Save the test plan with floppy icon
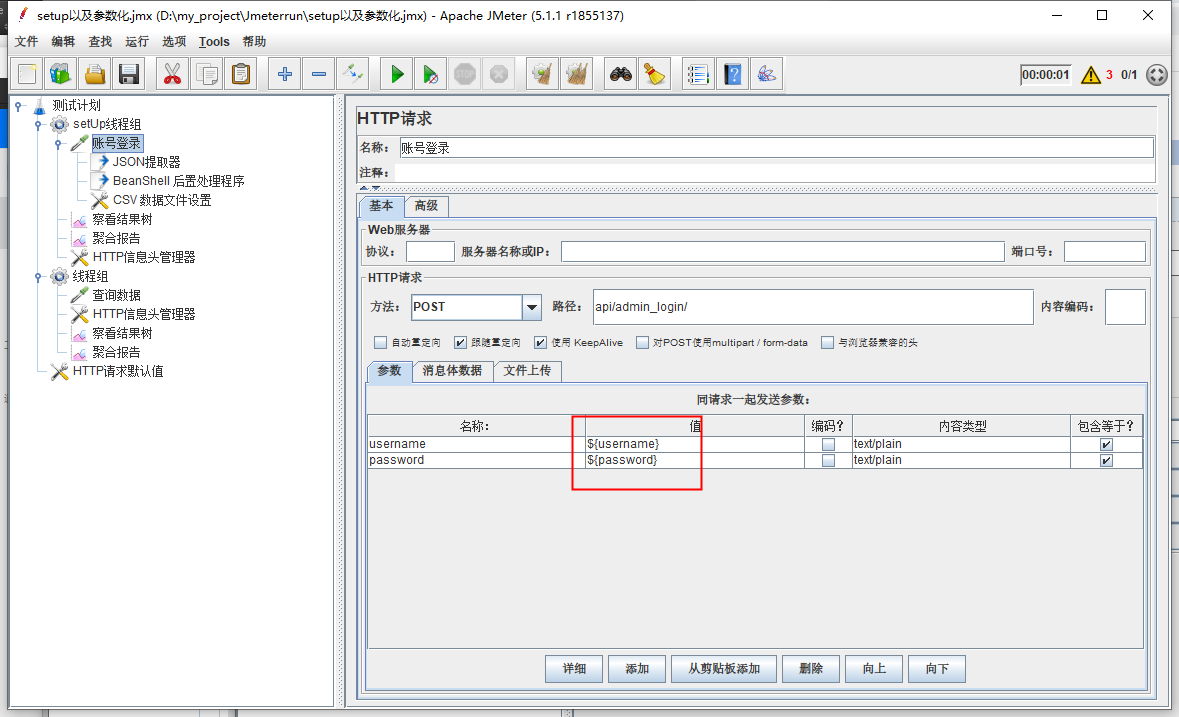 pyautogui.click(x=129, y=74)
